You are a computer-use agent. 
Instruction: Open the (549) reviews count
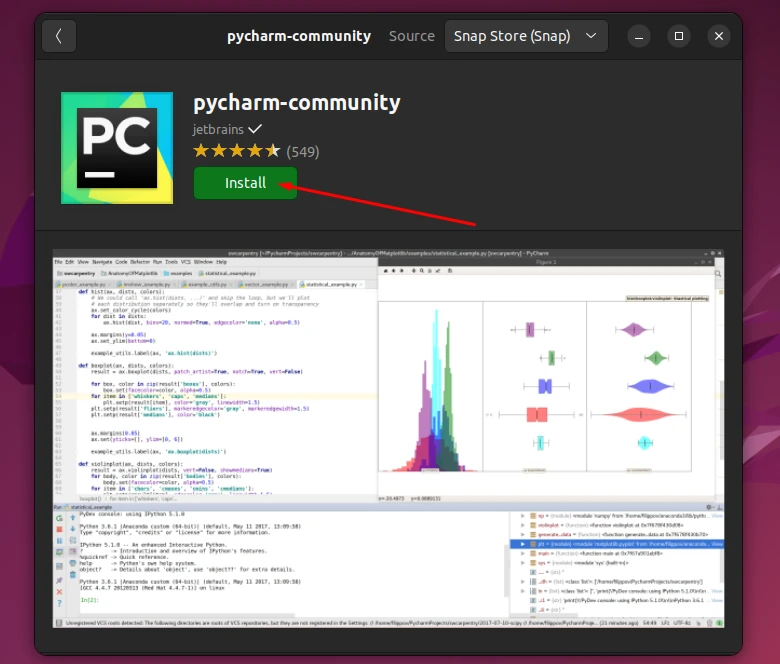click(x=302, y=152)
